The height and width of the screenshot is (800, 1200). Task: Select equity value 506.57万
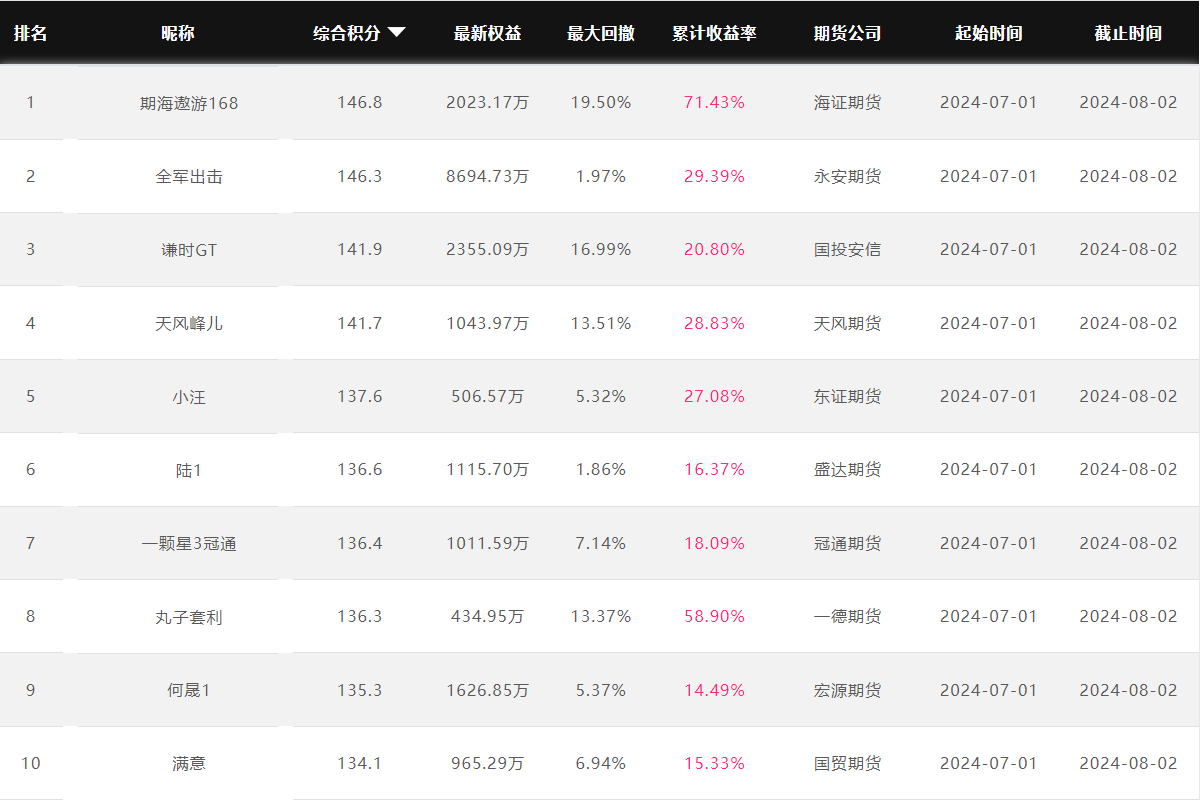click(487, 396)
